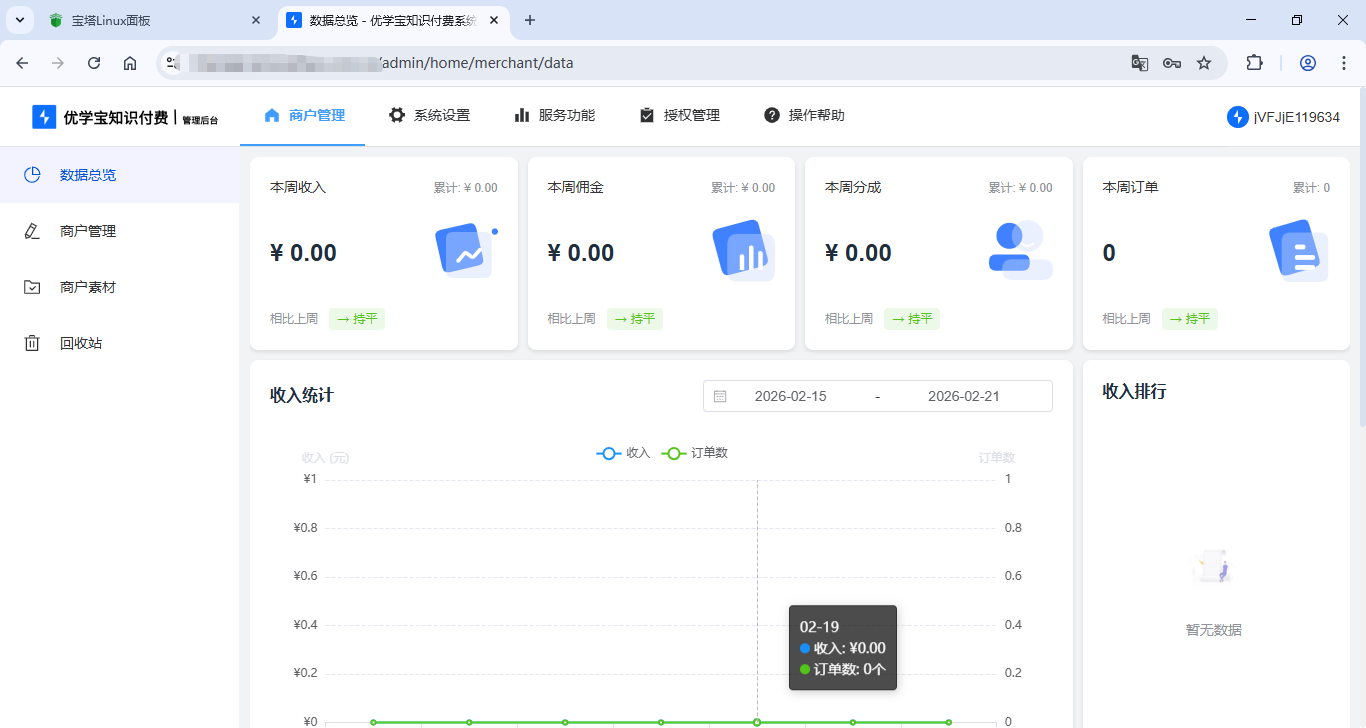This screenshot has width=1366, height=728.
Task: Open the 操作帮助 question mark icon
Action: [771, 114]
